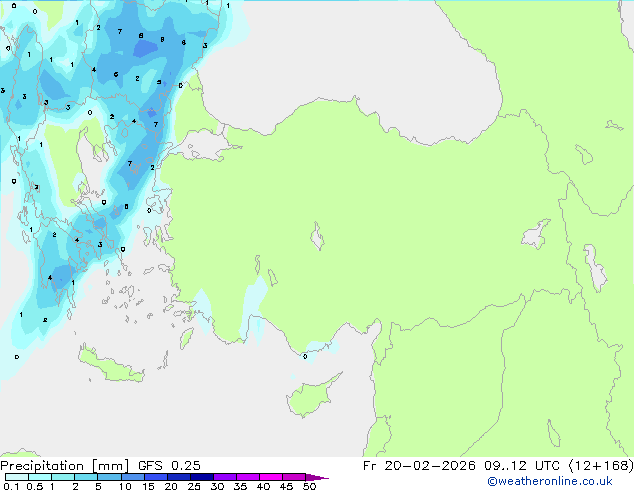The width and height of the screenshot is (634, 490).
Task: Click the island of Crete on the map
Action: [111, 366]
